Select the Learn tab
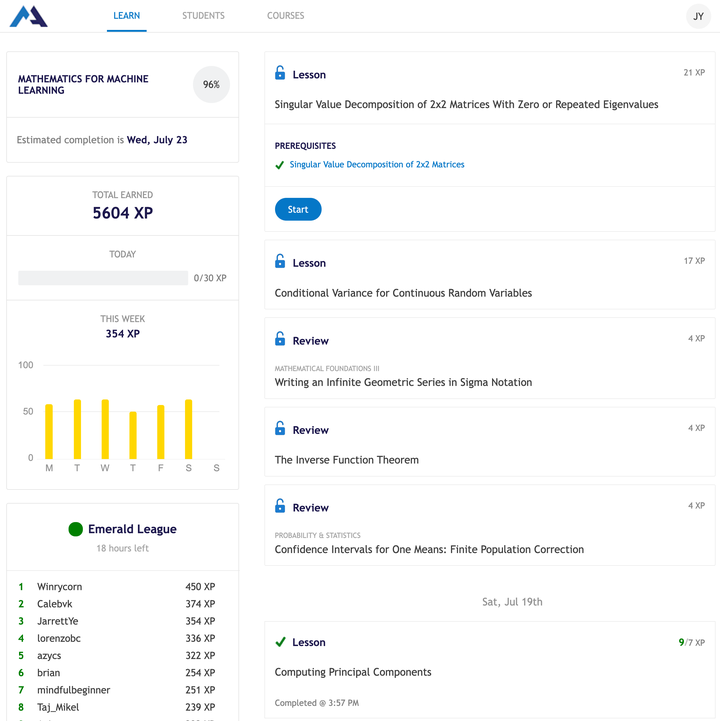The image size is (720, 721). 127,16
